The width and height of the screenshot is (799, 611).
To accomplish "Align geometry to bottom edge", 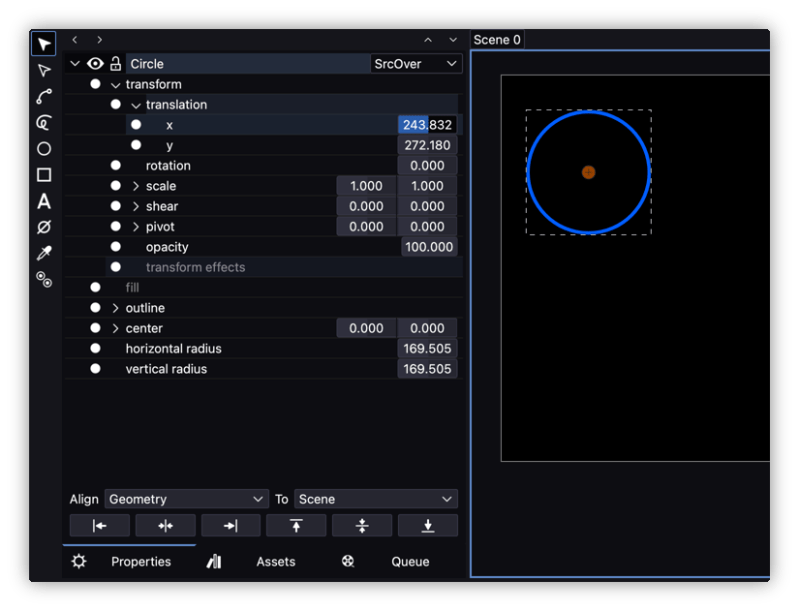I will 428,525.
